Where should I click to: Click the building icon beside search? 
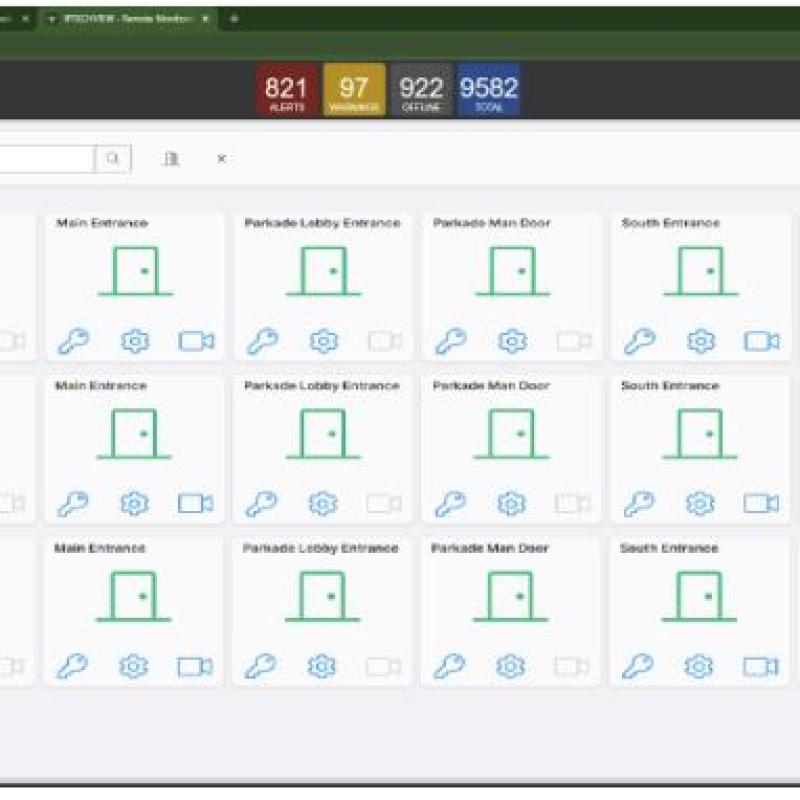[x=171, y=159]
